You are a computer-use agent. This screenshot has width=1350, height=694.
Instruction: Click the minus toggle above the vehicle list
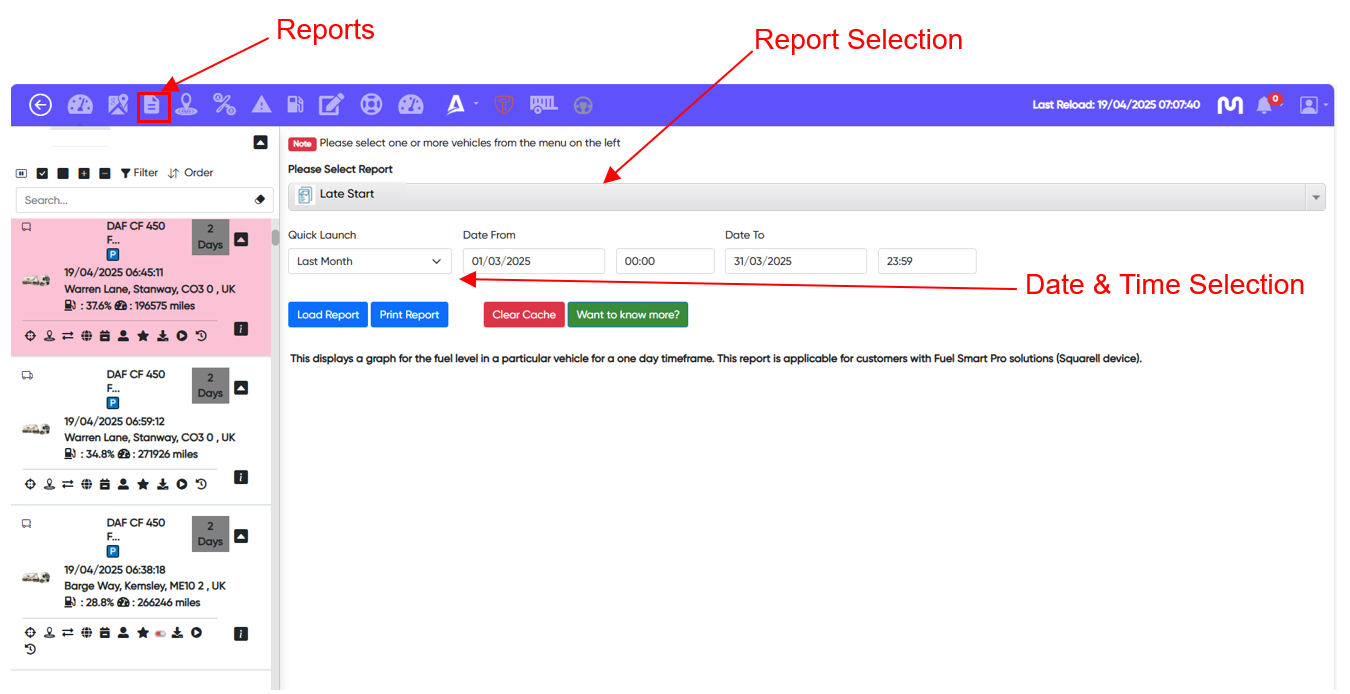(x=105, y=172)
